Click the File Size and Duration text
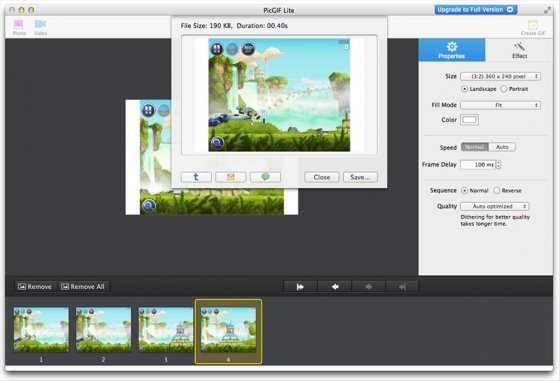This screenshot has width=560, height=381. [234, 26]
